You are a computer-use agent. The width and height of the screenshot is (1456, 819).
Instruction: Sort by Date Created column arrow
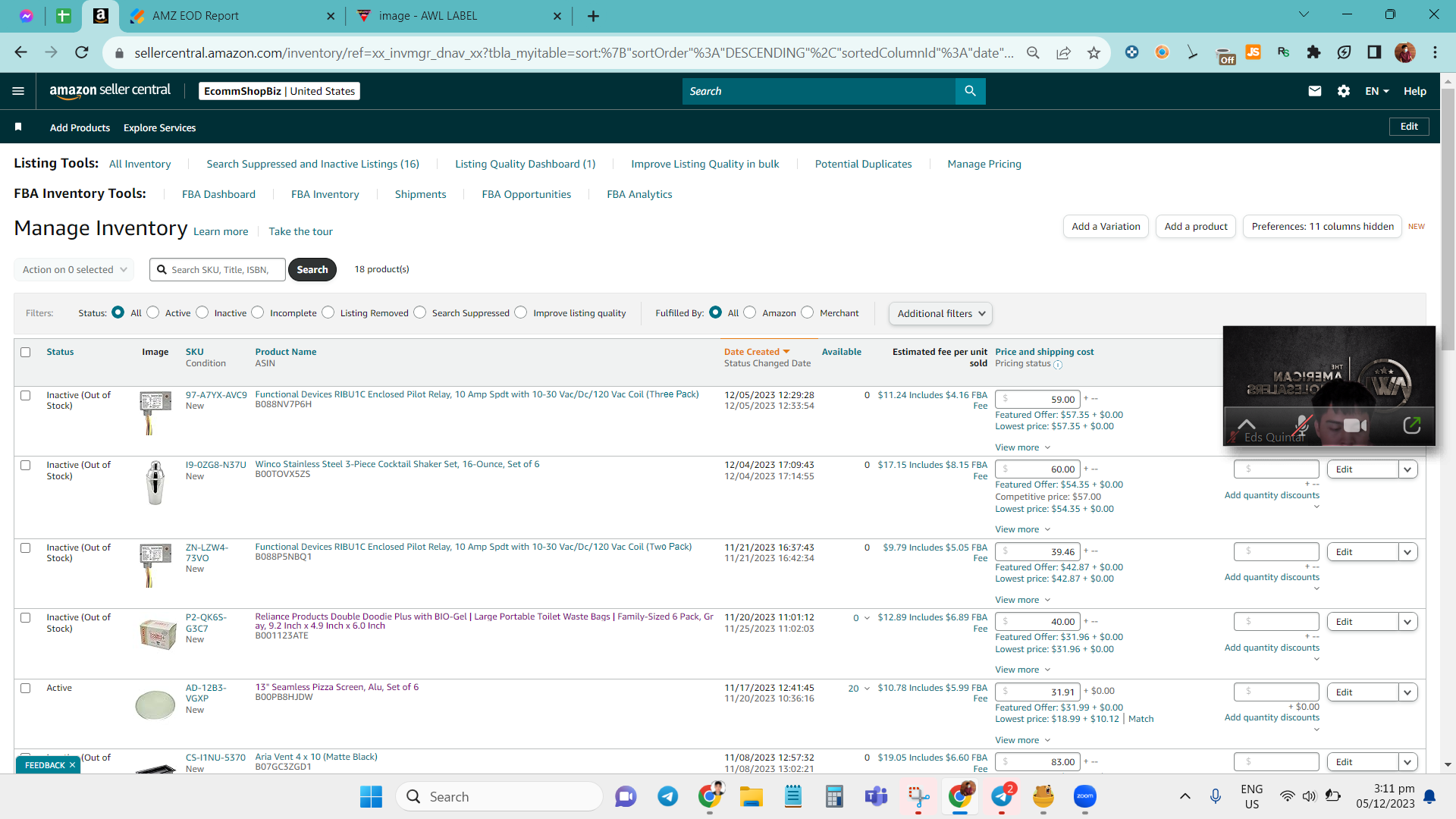[x=786, y=352]
